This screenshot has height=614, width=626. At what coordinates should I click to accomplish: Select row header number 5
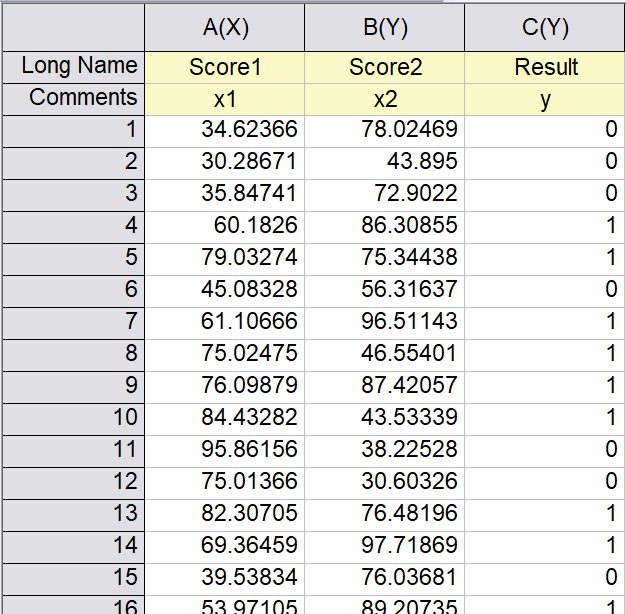[x=73, y=259]
